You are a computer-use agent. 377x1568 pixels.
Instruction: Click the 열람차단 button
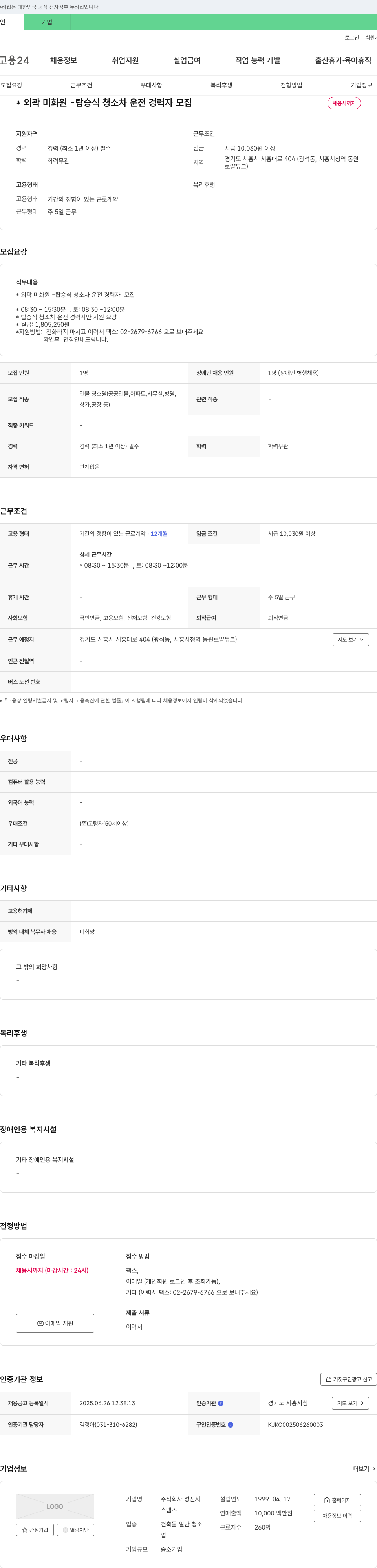[x=75, y=1530]
